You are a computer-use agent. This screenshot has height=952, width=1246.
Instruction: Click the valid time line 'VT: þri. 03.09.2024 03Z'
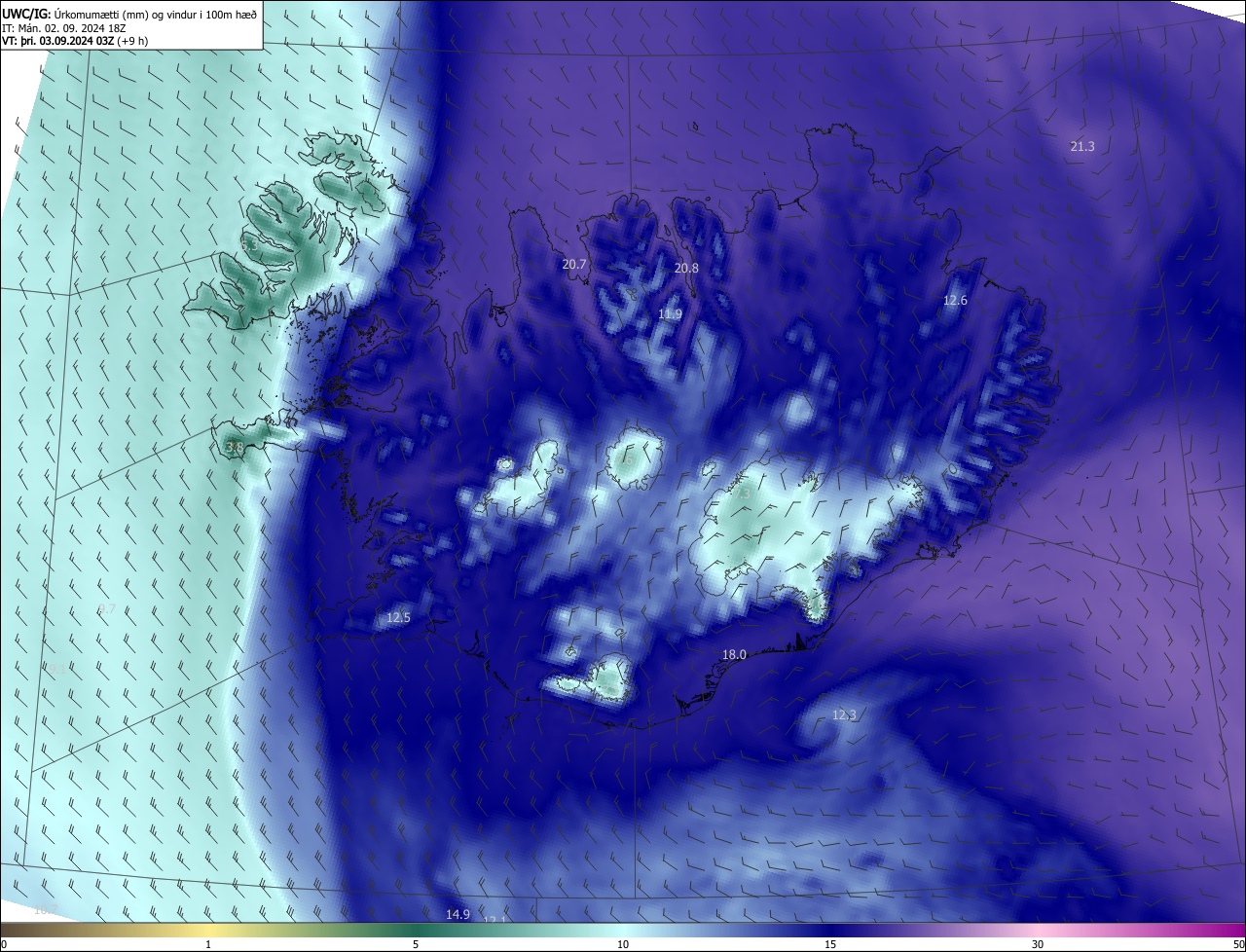pos(58,41)
